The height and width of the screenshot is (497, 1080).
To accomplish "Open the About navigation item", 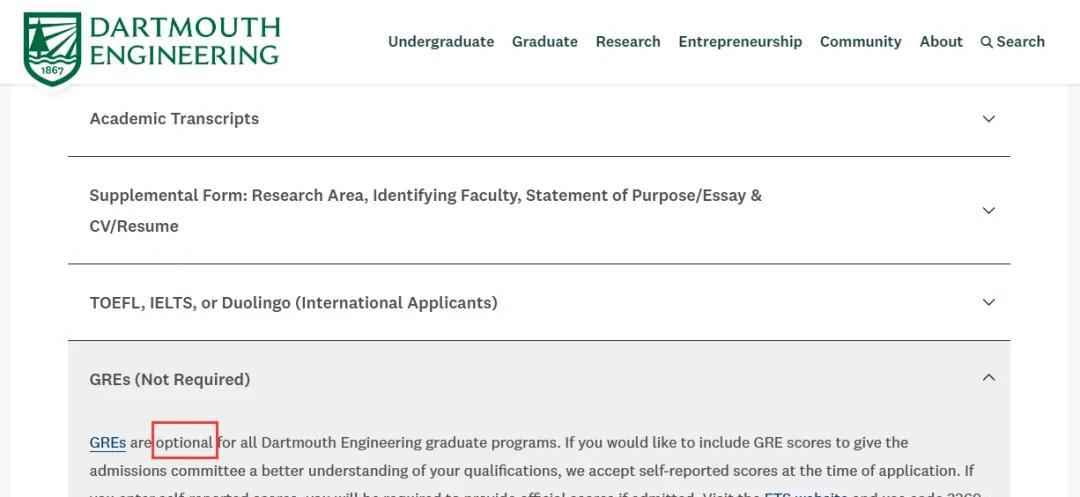I will coord(941,41).
